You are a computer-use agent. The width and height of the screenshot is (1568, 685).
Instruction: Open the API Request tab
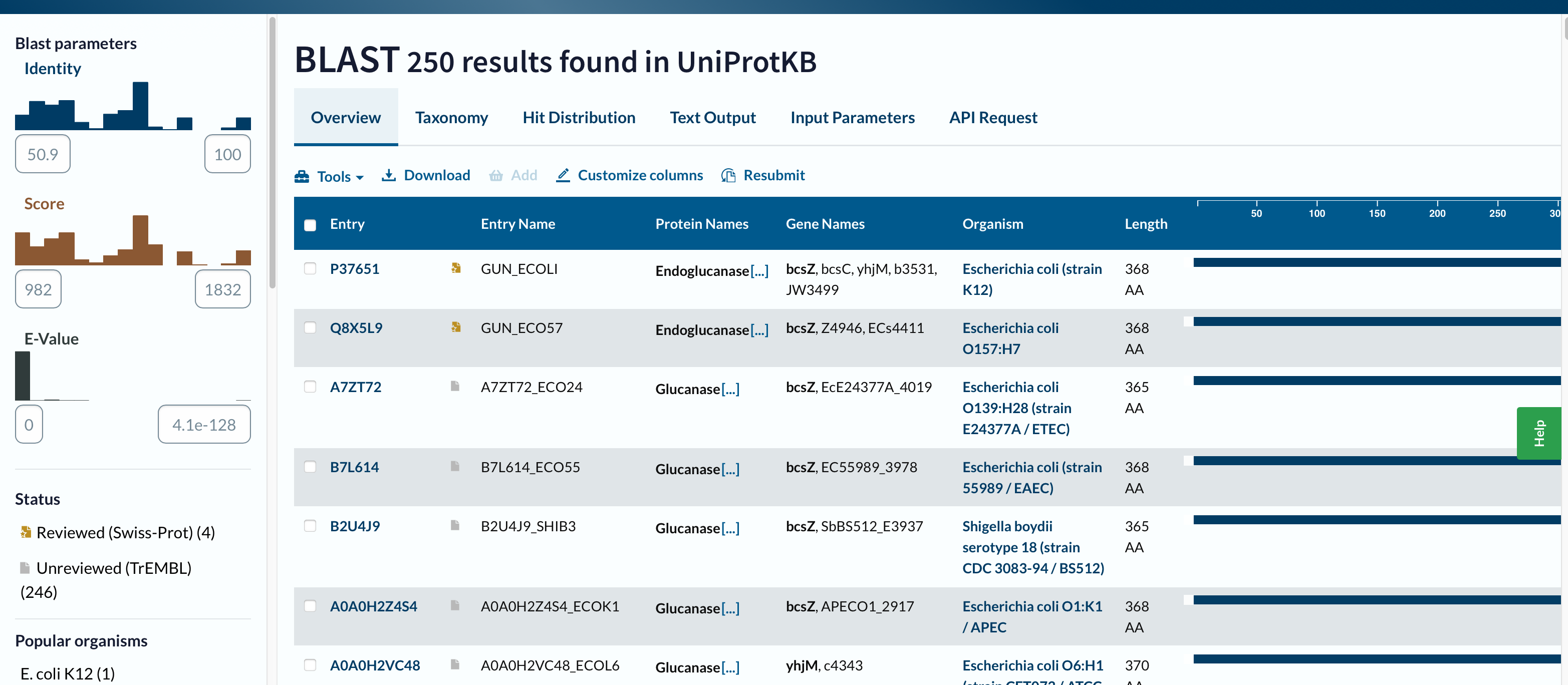click(x=993, y=117)
